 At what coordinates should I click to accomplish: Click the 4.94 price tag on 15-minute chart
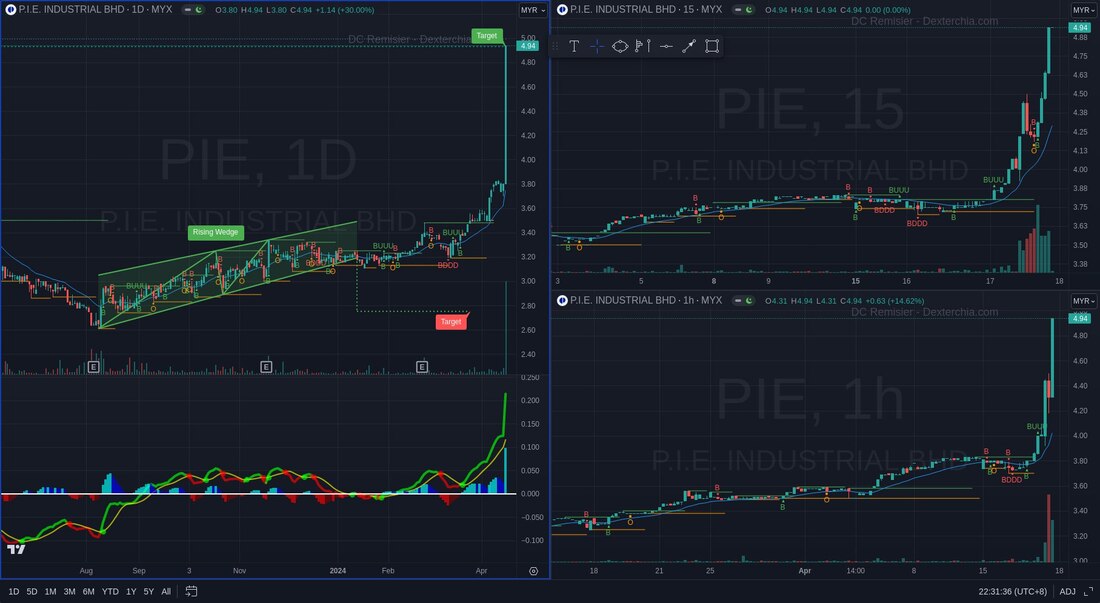pos(1079,27)
